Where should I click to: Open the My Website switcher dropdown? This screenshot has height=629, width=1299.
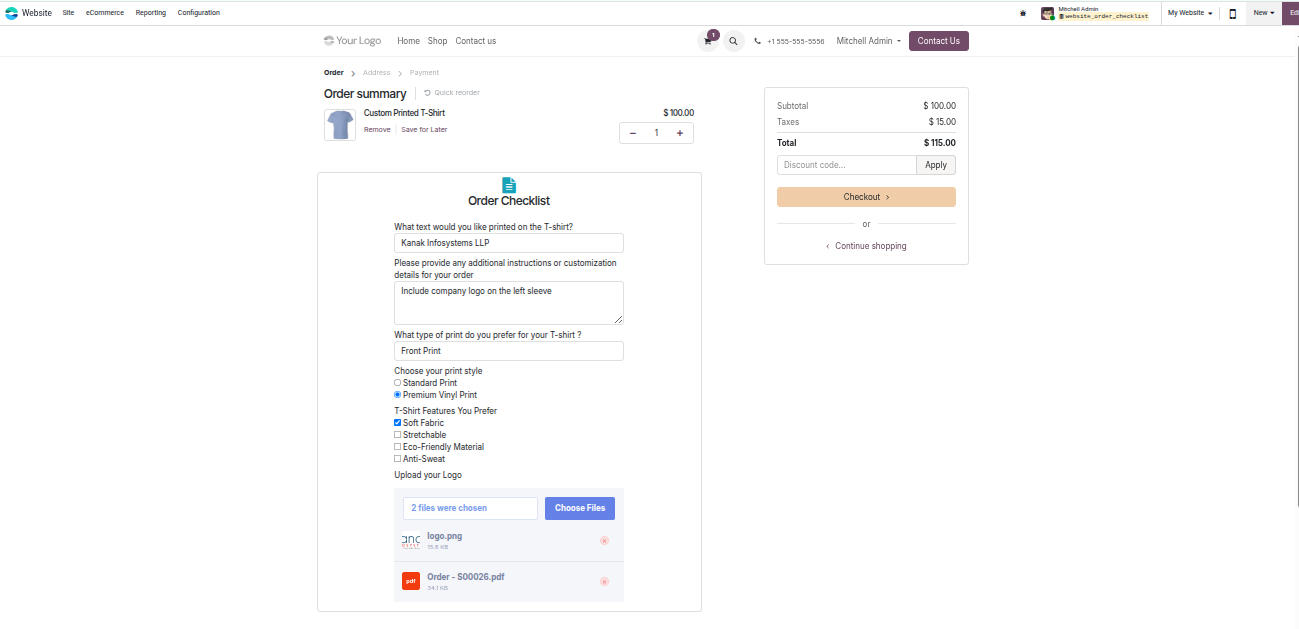1190,13
